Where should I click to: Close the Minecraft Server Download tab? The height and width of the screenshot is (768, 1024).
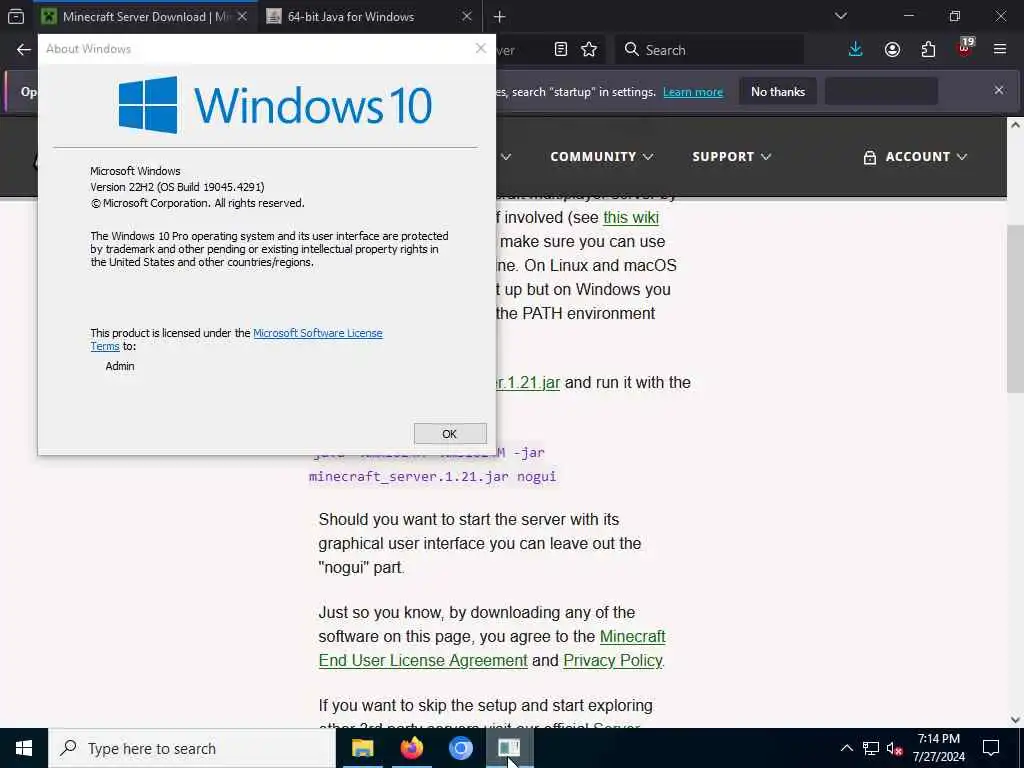242,16
